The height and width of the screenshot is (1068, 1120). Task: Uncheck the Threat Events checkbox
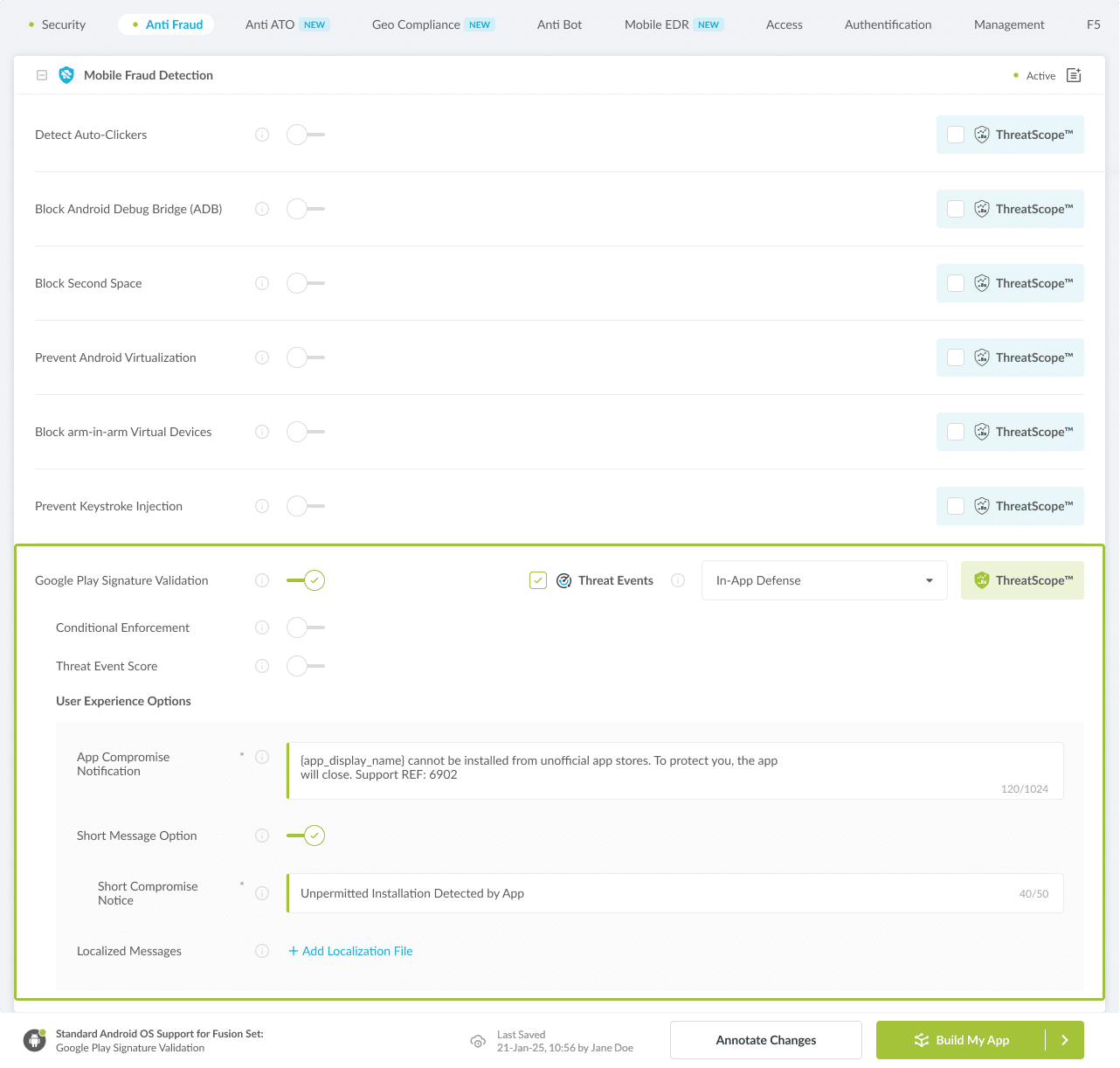pyautogui.click(x=537, y=579)
